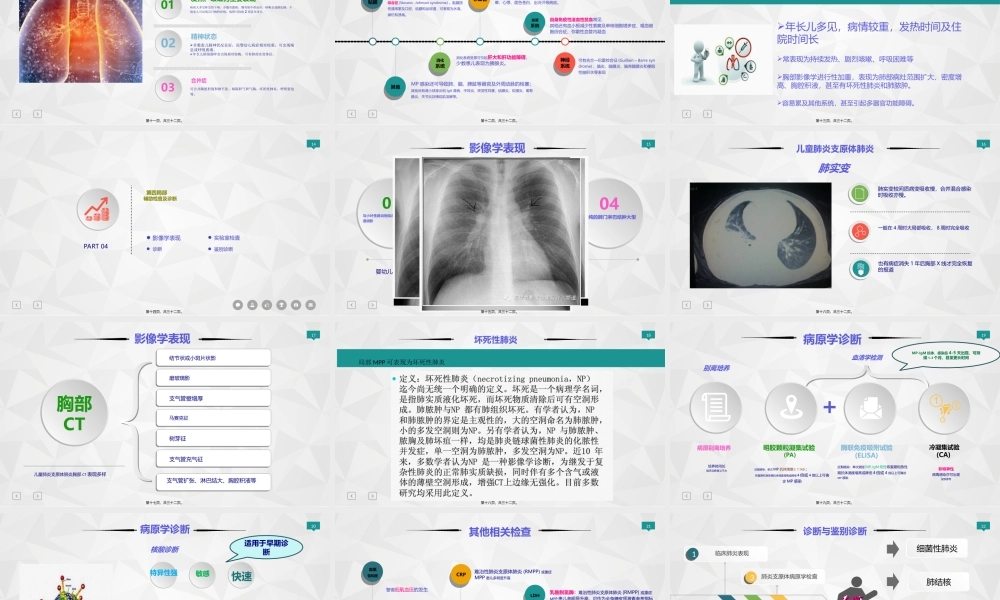Open the slide 19 bookmark marker
Viewport: 1000px width, 600px height.
click(x=982, y=336)
